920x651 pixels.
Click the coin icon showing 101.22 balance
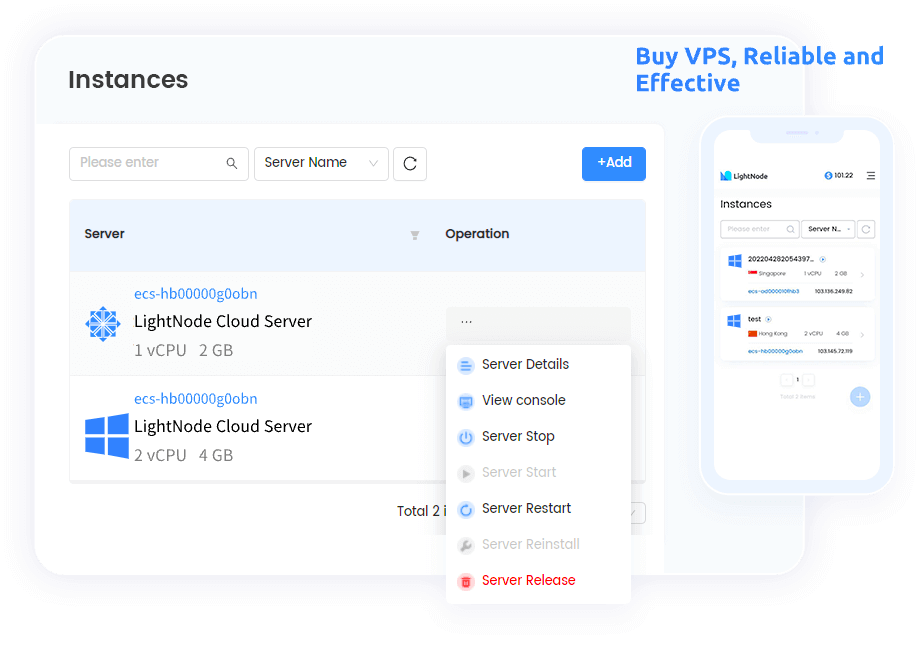[x=827, y=175]
